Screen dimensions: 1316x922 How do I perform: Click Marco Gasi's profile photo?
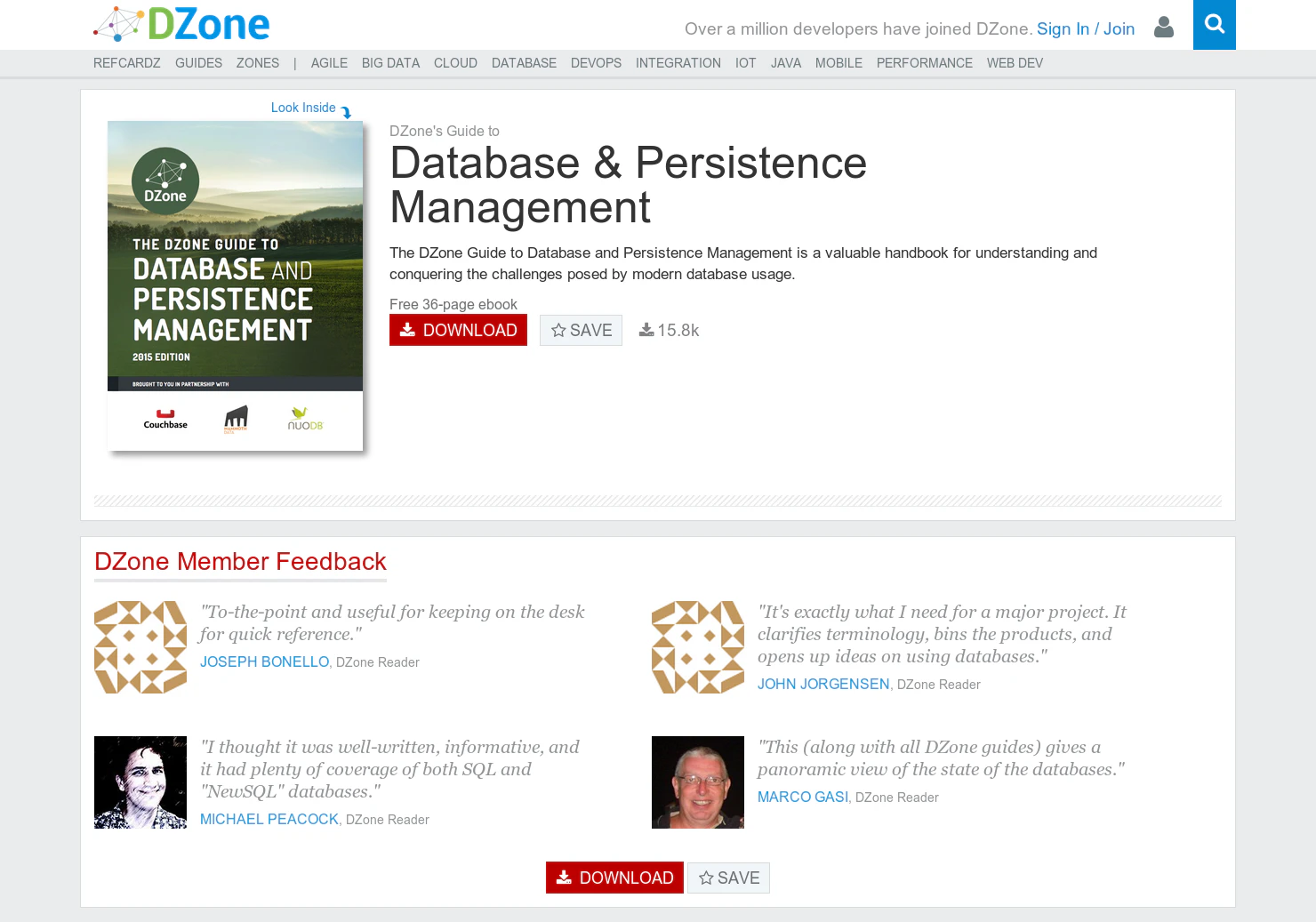pos(698,782)
